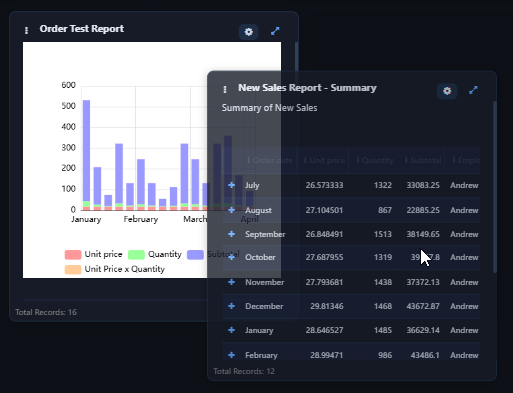The image size is (513, 393).
Task: Click the New Sales Report vertical scrollbar
Action: 495,187
